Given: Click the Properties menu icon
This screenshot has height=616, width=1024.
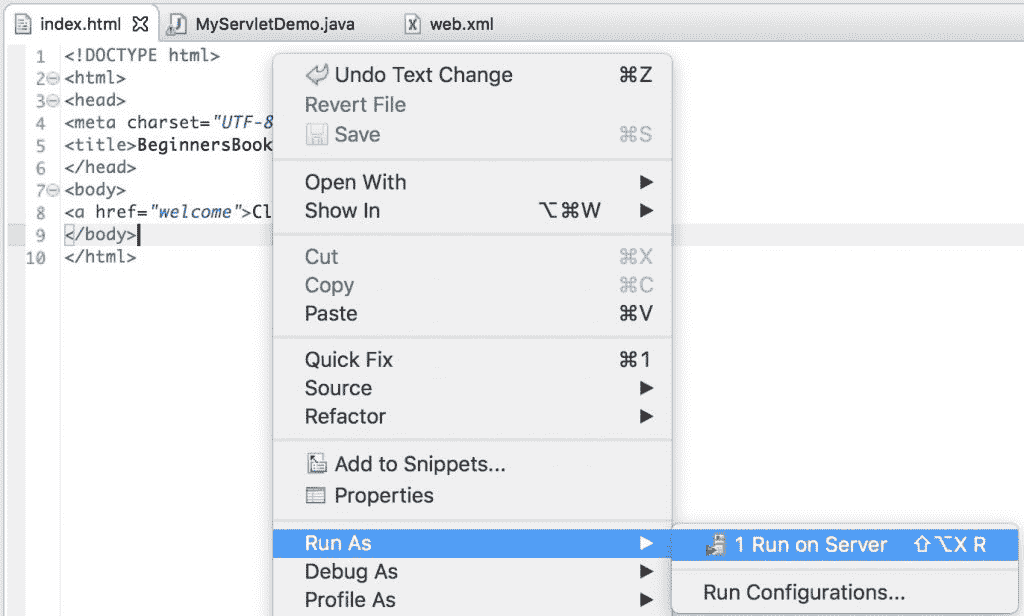Looking at the screenshot, I should click(316, 495).
